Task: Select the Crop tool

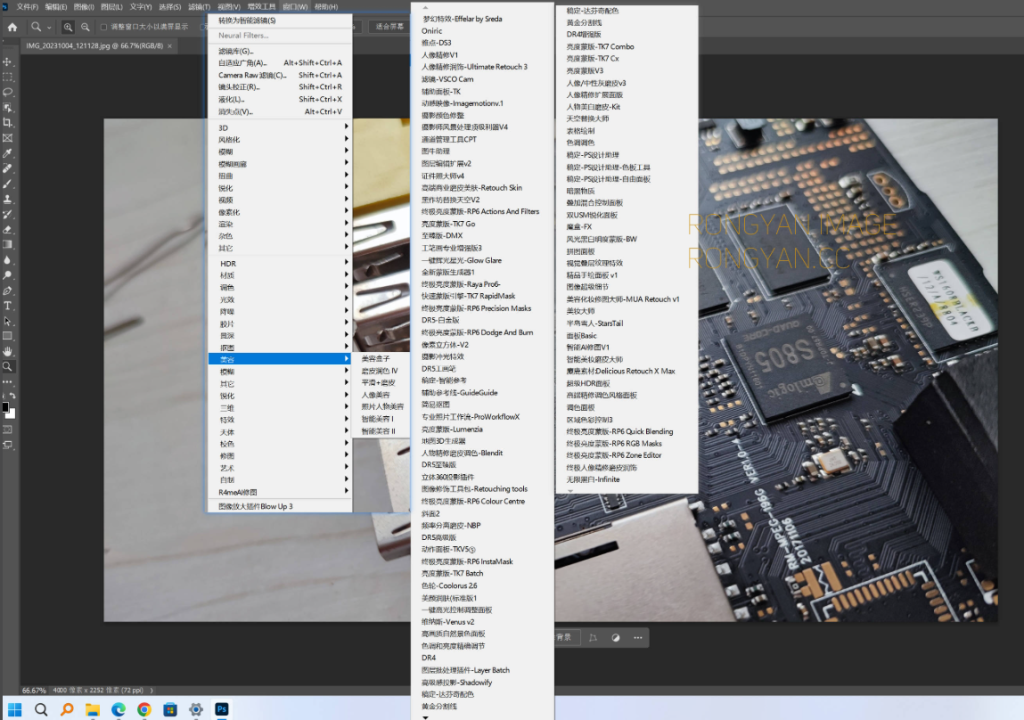Action: point(8,122)
